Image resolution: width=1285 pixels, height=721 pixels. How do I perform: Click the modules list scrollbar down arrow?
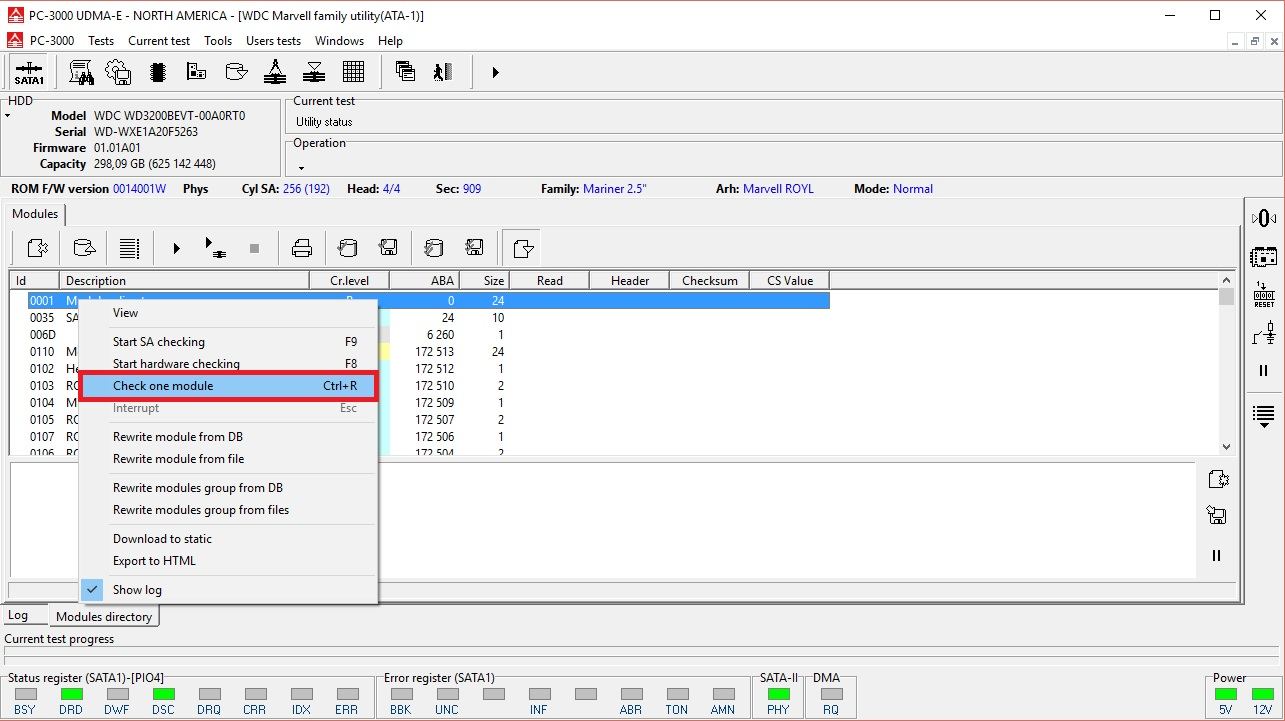coord(1227,447)
